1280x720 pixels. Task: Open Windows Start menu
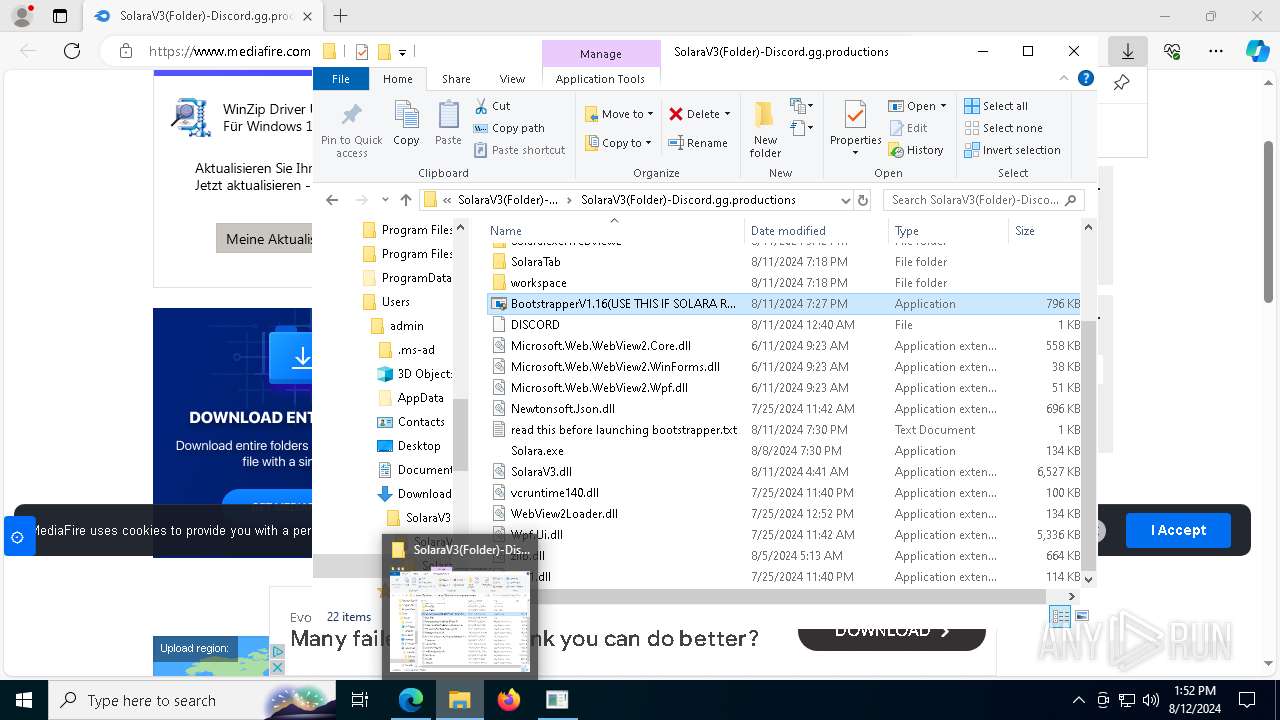pyautogui.click(x=23, y=700)
